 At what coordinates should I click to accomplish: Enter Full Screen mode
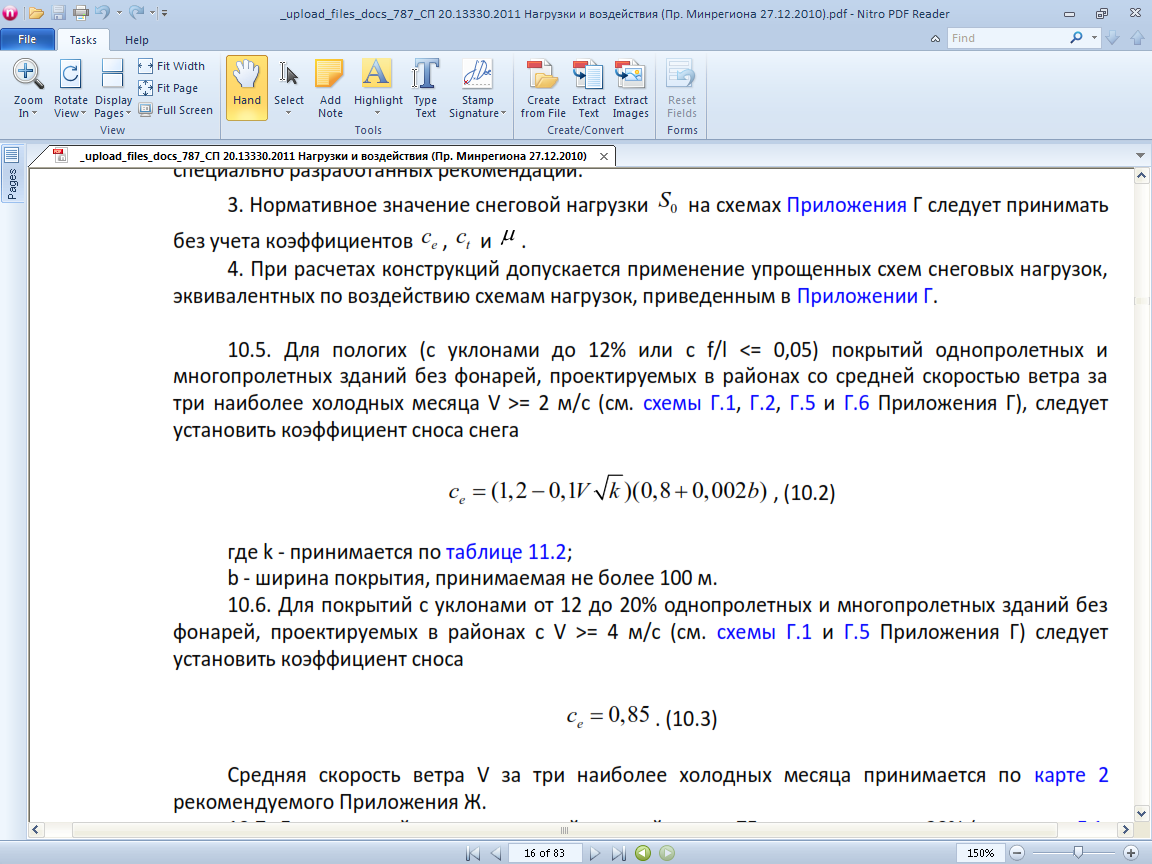point(176,109)
